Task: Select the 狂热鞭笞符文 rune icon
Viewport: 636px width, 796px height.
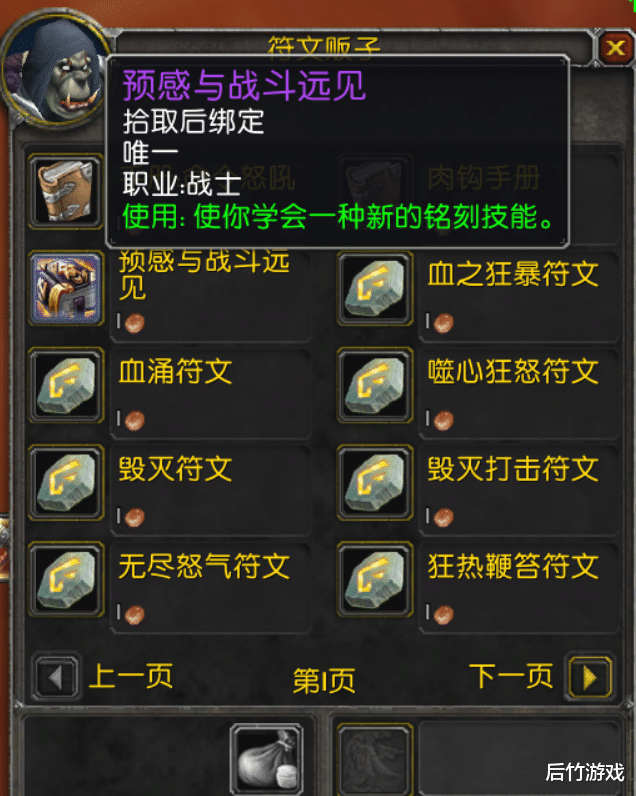Action: pos(375,580)
